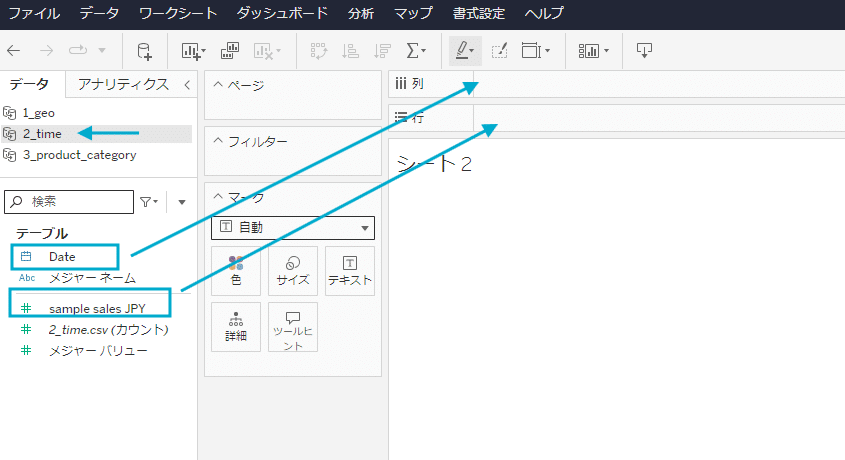Click the replay animation icon
This screenshot has width=845, height=460.
pyautogui.click(x=78, y=51)
